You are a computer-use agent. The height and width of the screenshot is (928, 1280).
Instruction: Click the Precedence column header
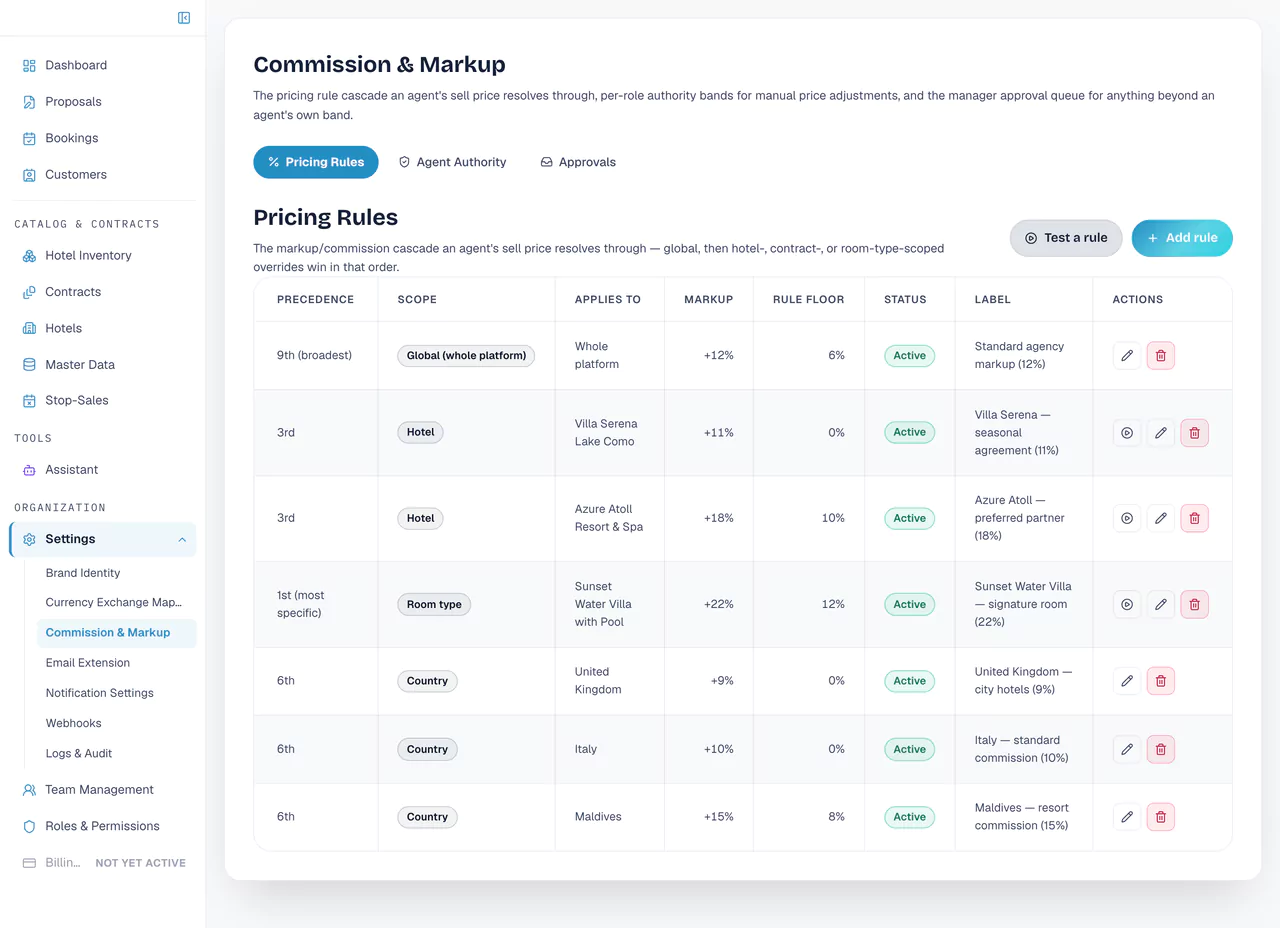315,299
